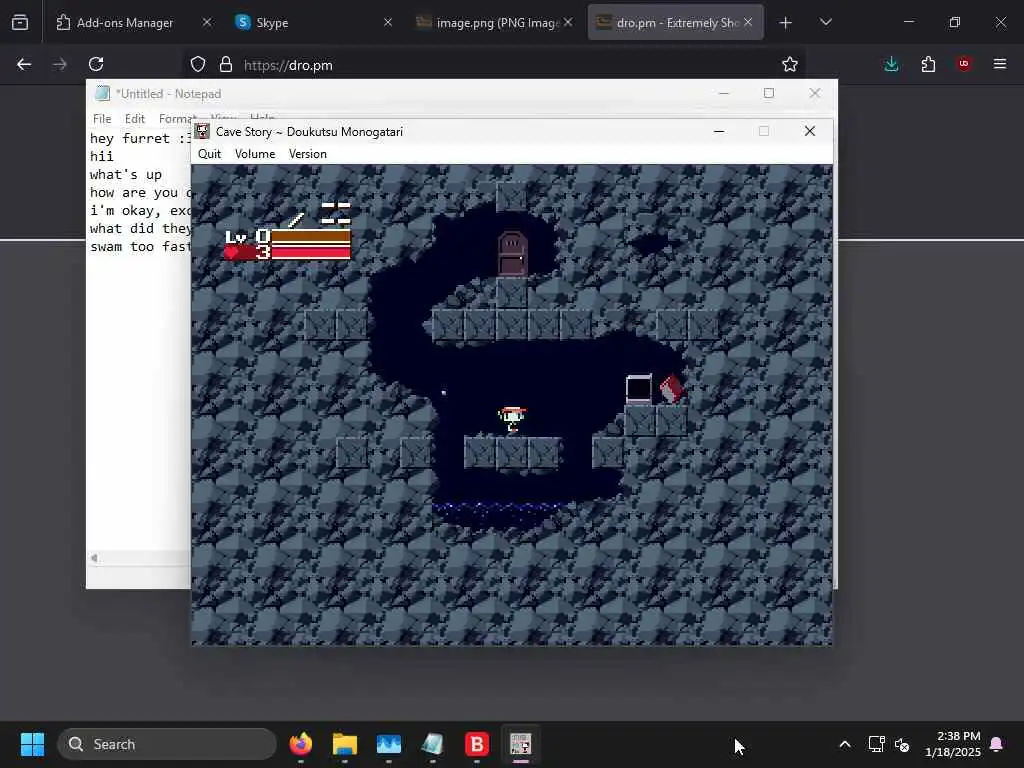Maximize the Notepad window

[x=769, y=93]
